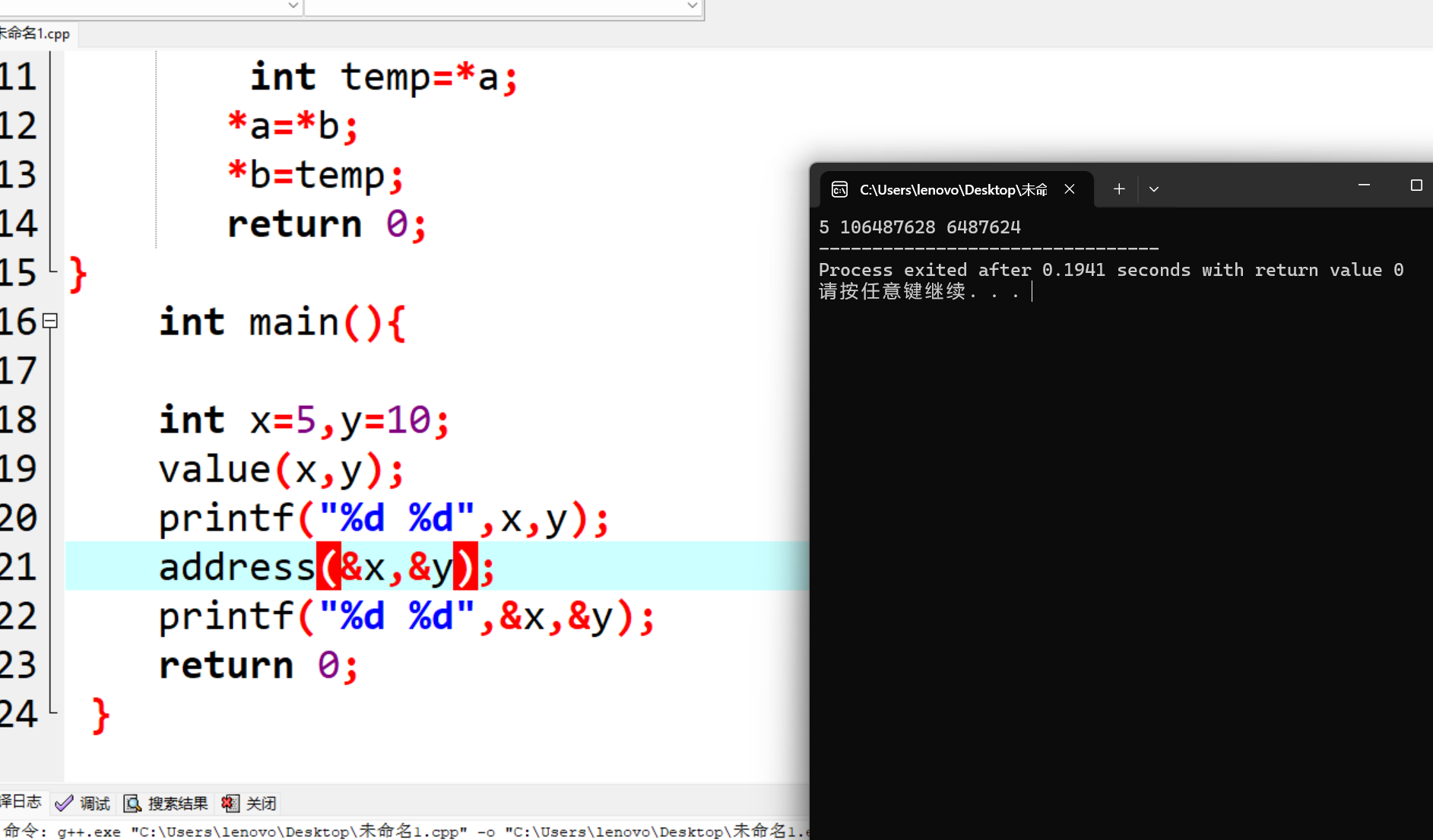Click console output 5 106487628 6487624
This screenshot has width=1433, height=840.
[920, 227]
